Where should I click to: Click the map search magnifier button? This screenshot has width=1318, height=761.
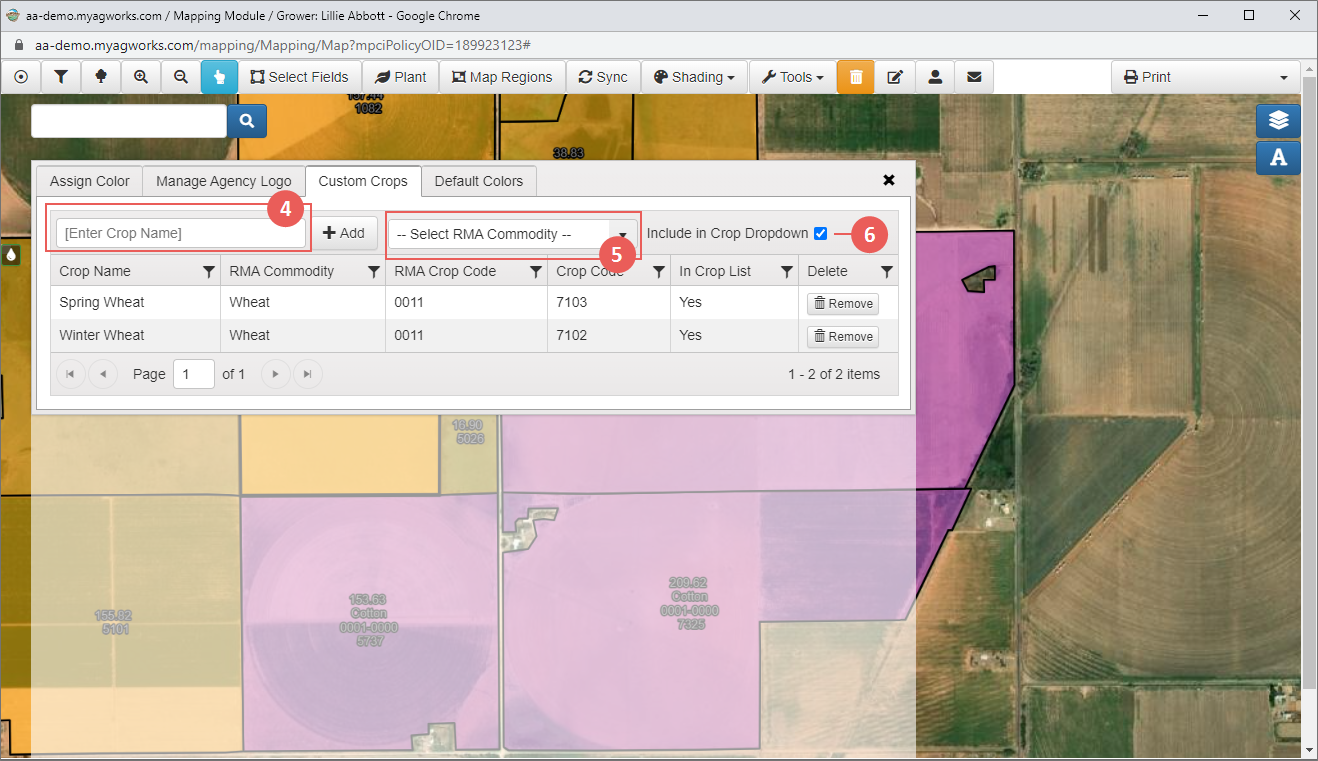click(x=247, y=121)
